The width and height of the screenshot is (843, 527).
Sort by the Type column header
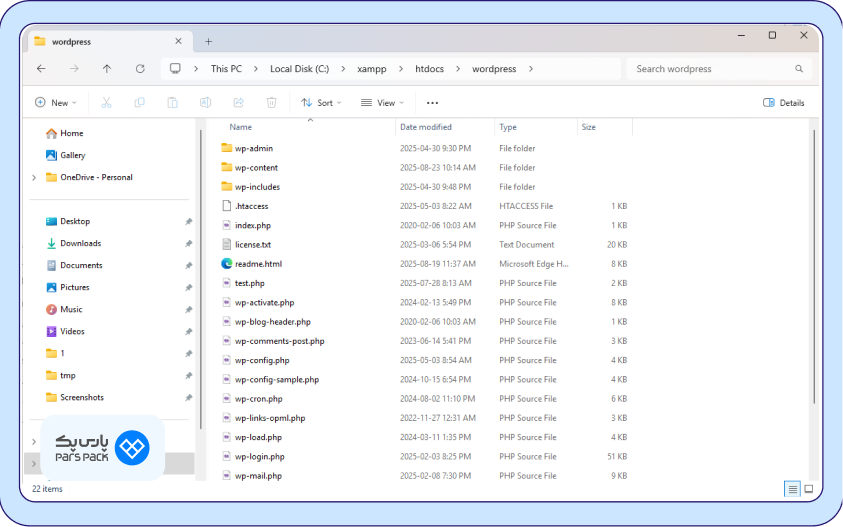point(508,127)
